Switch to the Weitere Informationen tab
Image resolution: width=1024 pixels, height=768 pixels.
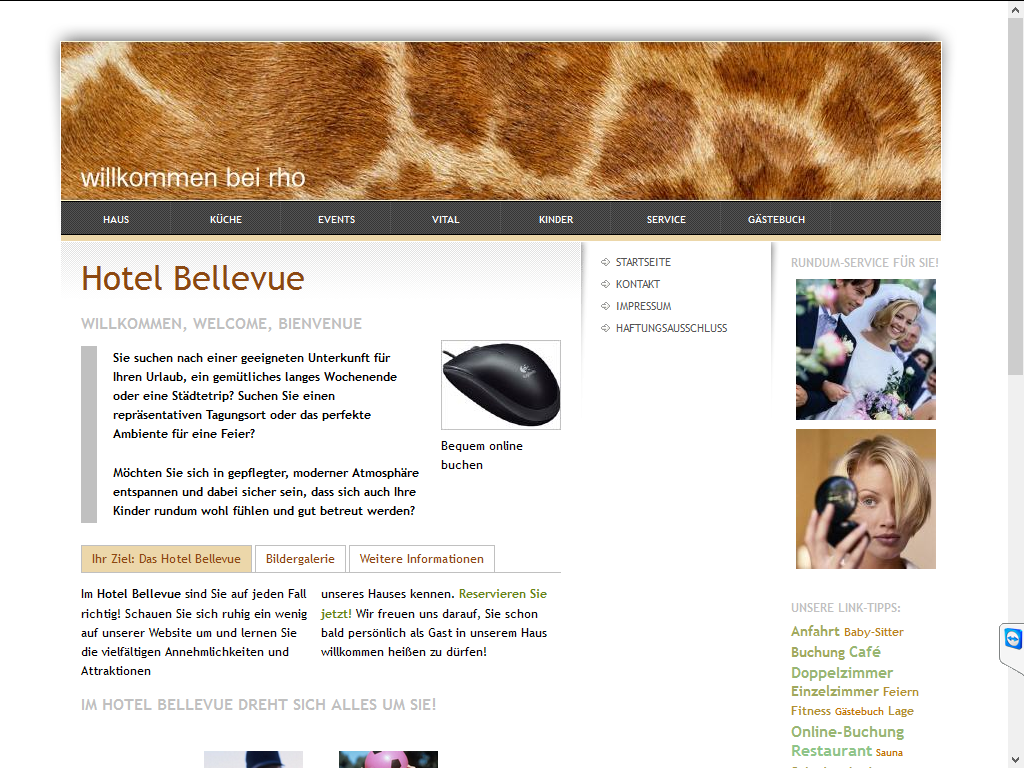pyautogui.click(x=422, y=559)
